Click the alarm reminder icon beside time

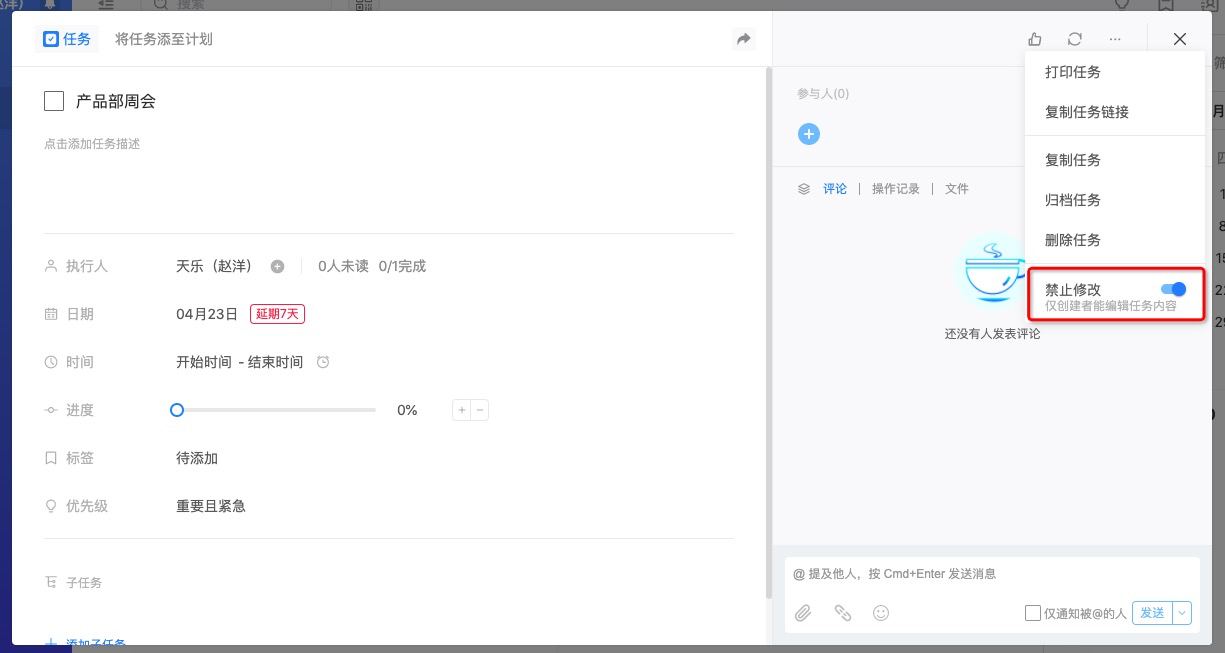(323, 362)
